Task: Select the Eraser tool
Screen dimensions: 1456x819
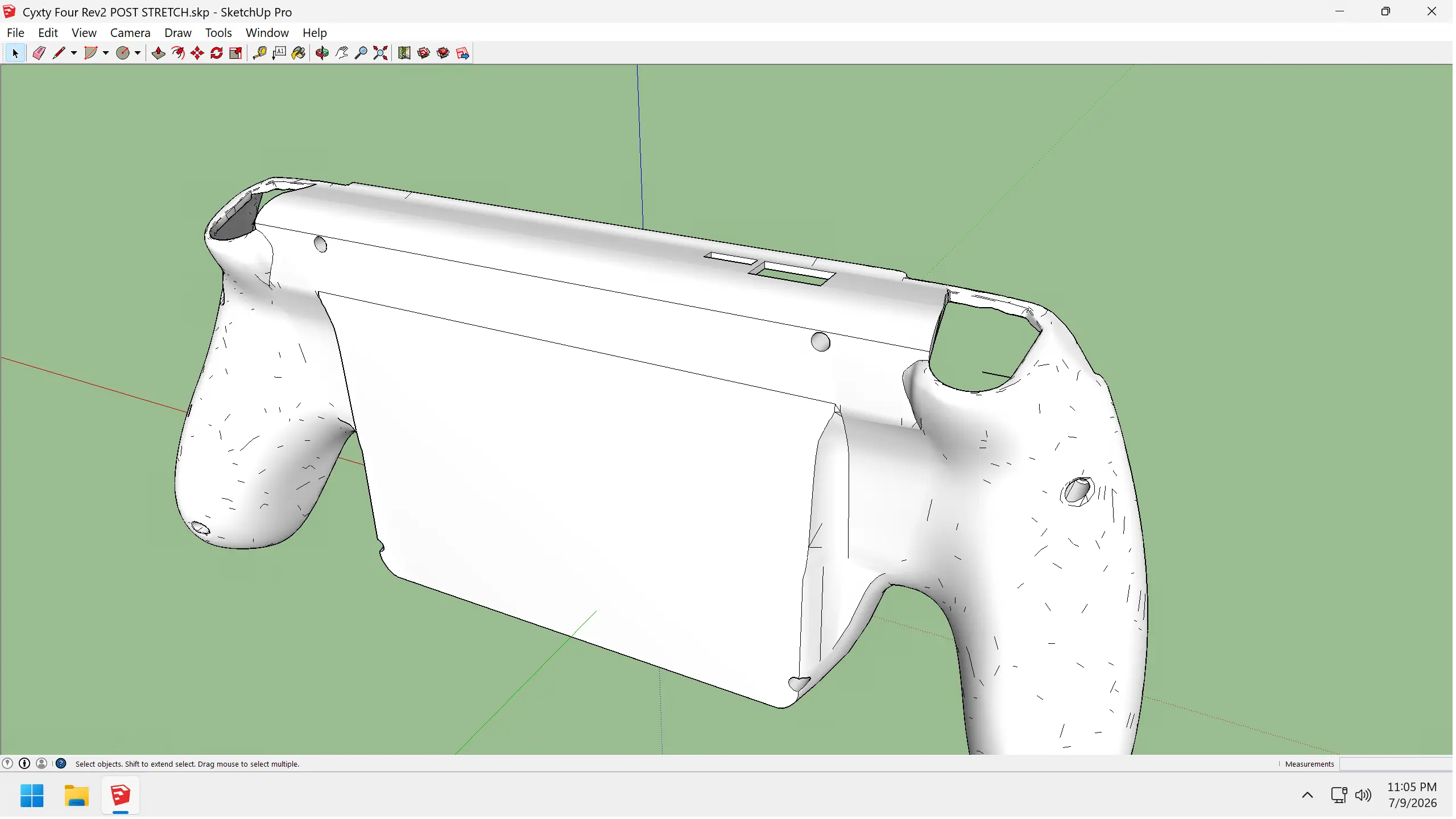Action: [x=39, y=53]
